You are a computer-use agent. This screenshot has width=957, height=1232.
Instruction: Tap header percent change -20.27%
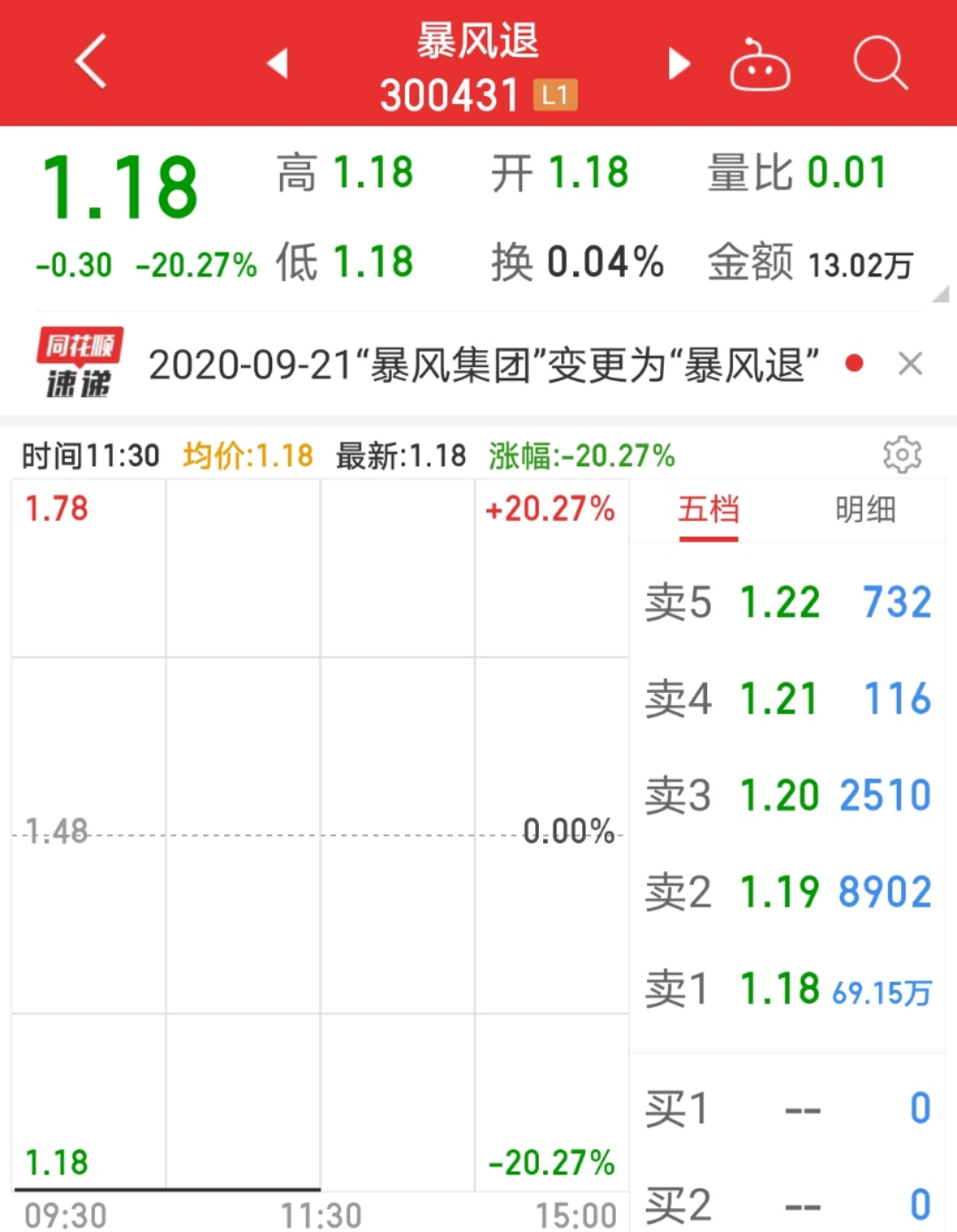tap(196, 265)
